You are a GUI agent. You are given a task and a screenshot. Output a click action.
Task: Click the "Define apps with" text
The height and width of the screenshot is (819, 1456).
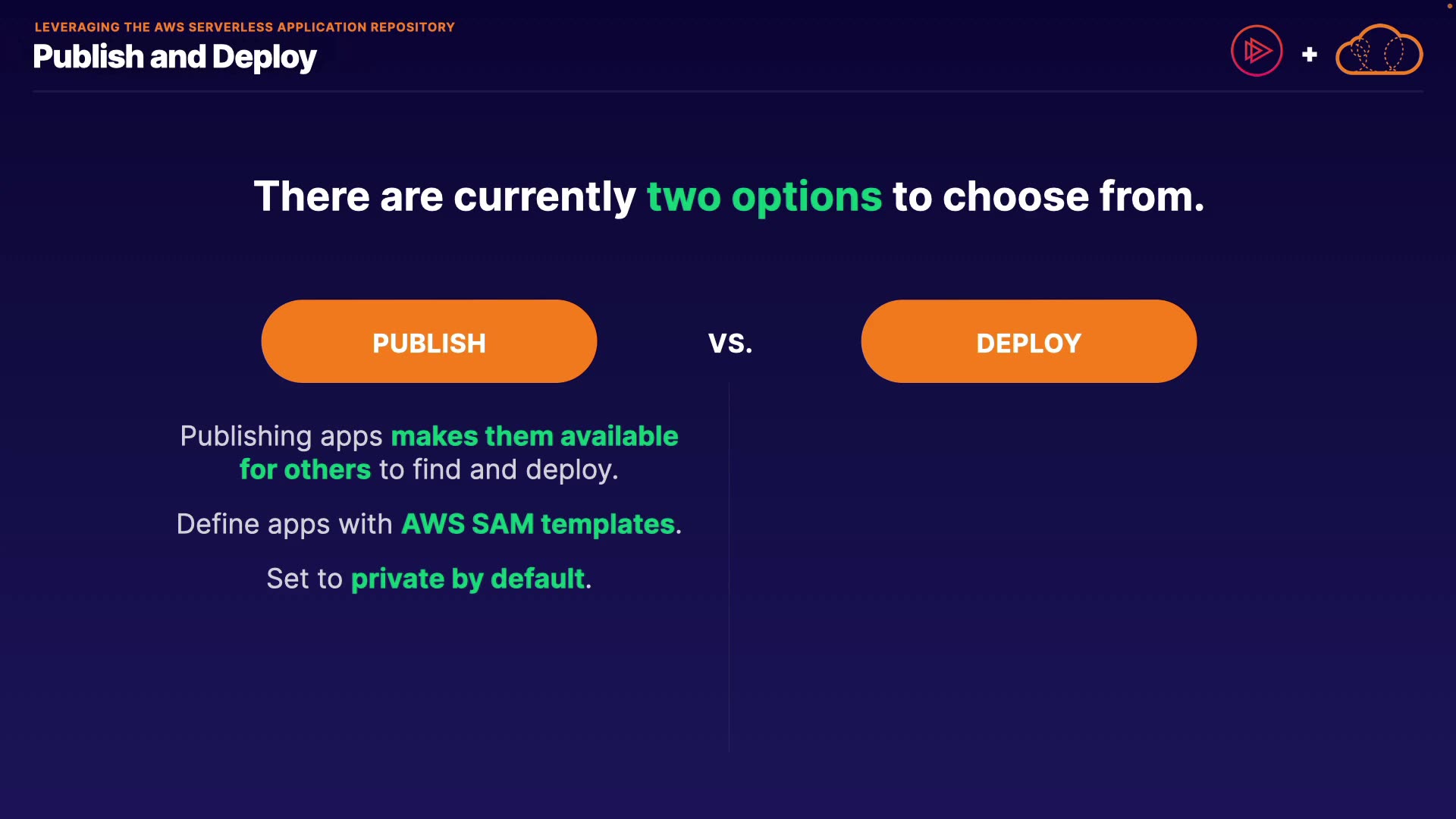tap(284, 525)
